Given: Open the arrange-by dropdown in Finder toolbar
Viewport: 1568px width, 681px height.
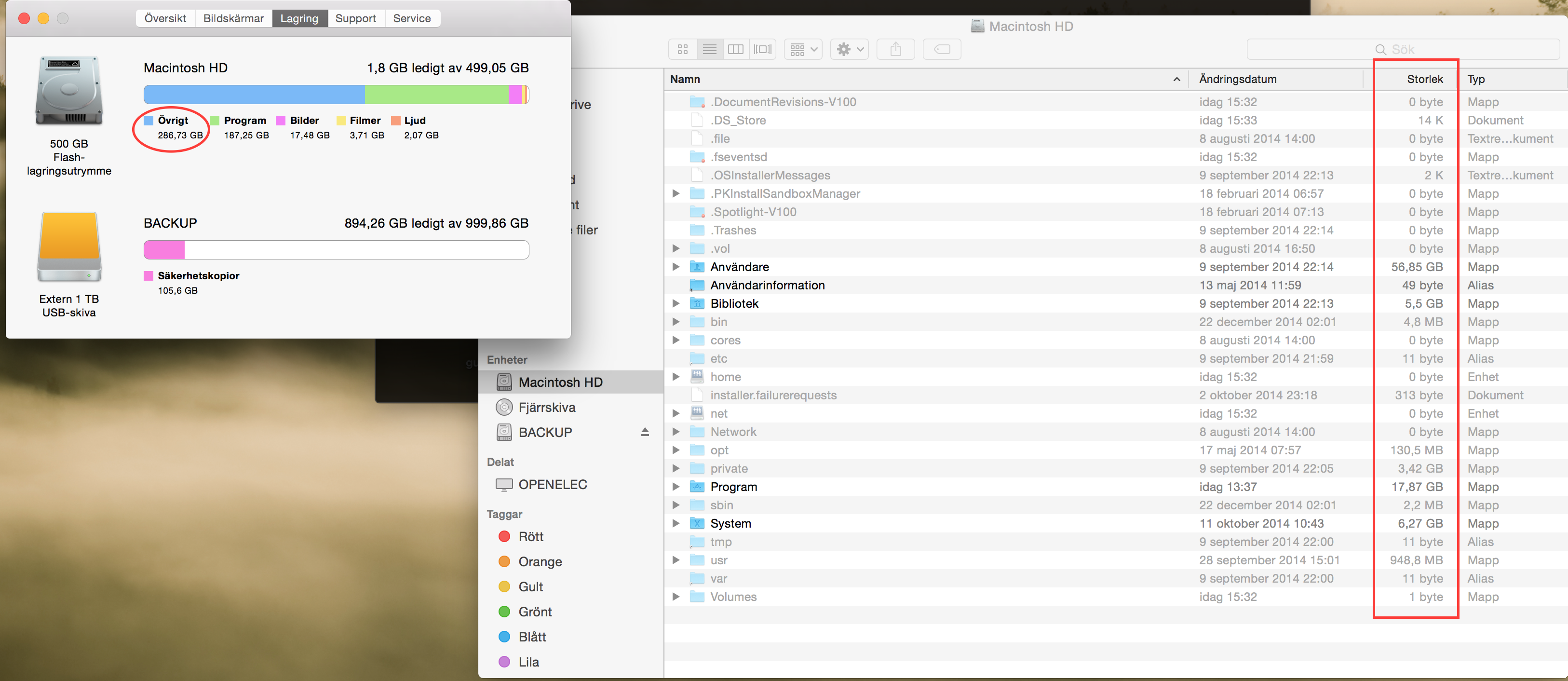Looking at the screenshot, I should pos(803,49).
